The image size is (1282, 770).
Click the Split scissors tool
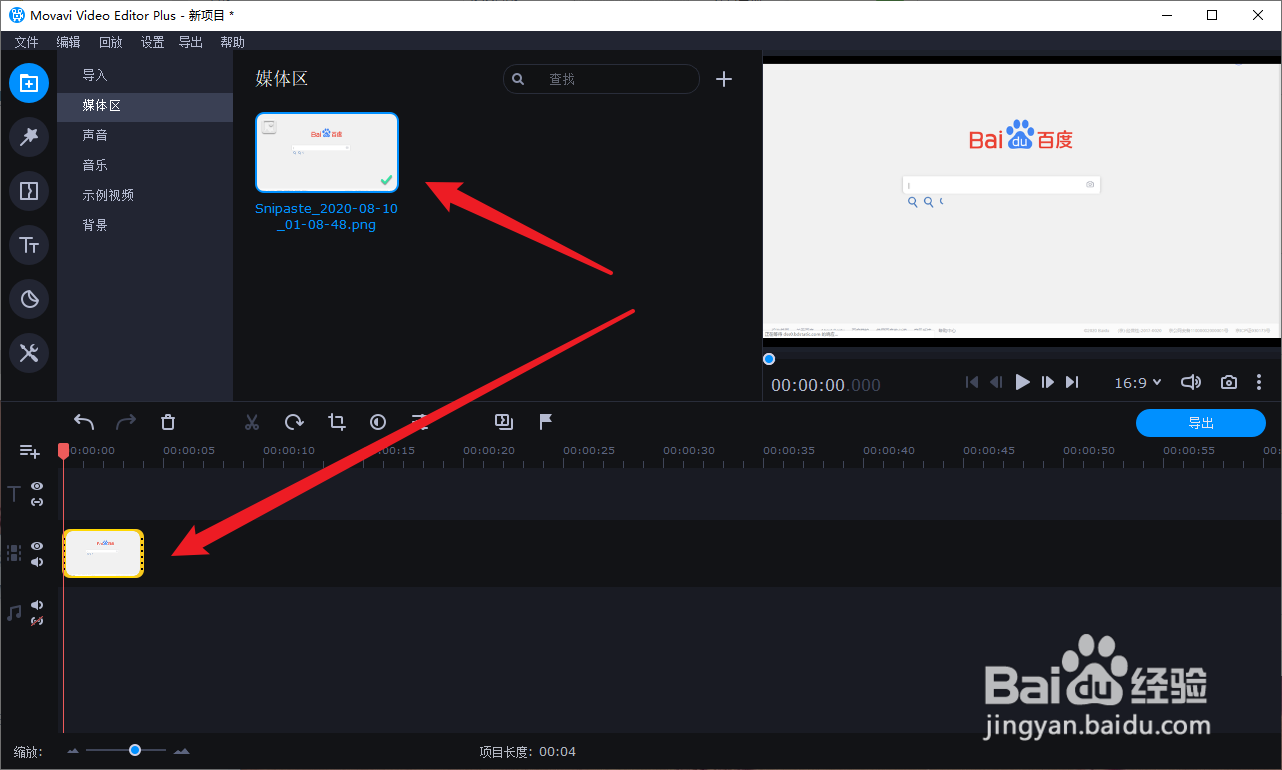252,422
